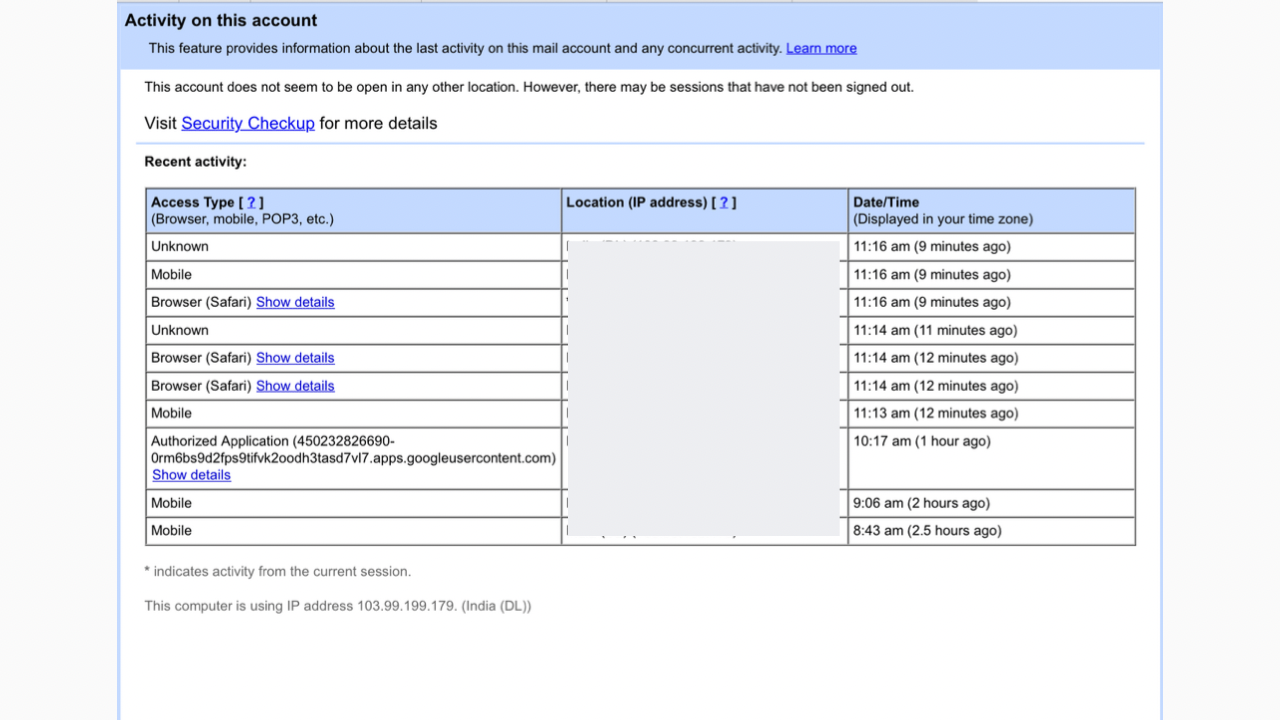Select the Access Type column header text

[193, 202]
